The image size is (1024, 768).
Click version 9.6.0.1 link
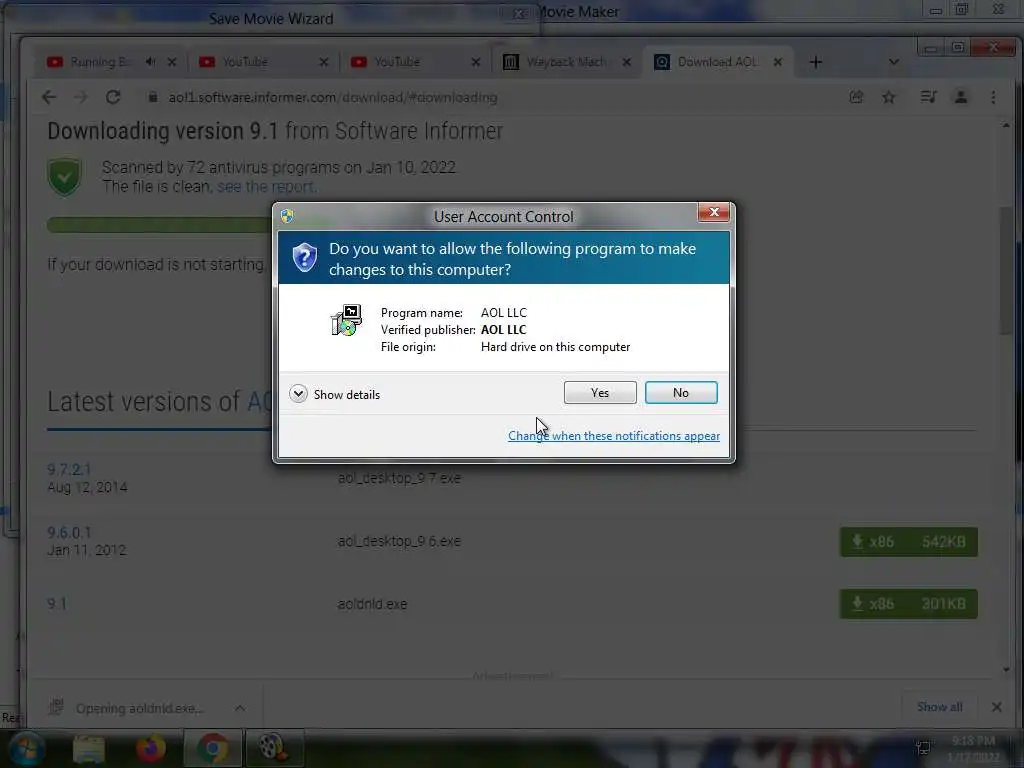click(x=69, y=532)
